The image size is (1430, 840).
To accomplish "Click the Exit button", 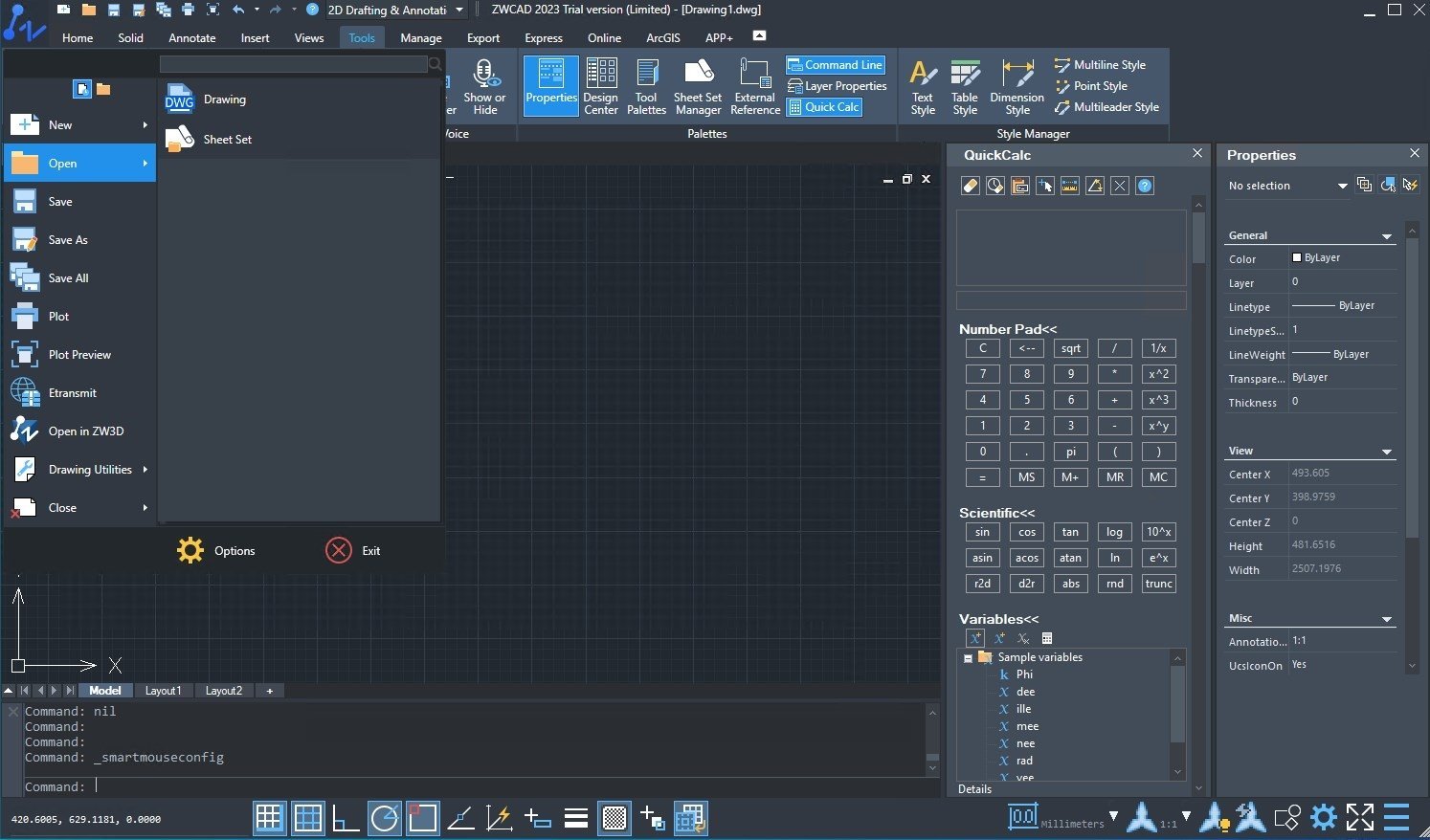I will (353, 550).
